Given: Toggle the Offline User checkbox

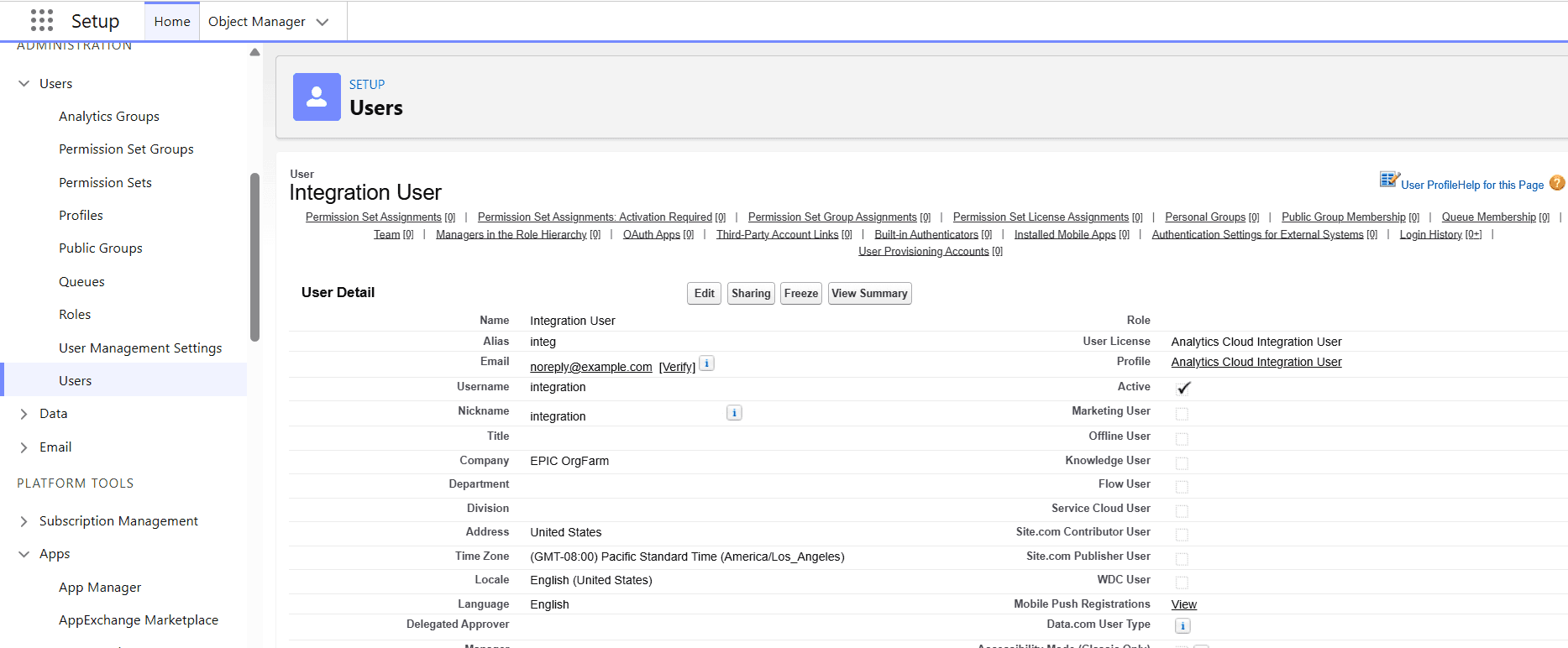Looking at the screenshot, I should [1182, 439].
